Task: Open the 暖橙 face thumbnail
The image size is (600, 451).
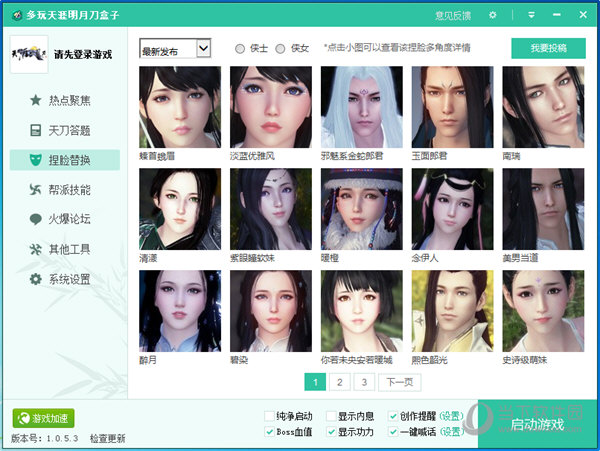Action: pos(362,209)
